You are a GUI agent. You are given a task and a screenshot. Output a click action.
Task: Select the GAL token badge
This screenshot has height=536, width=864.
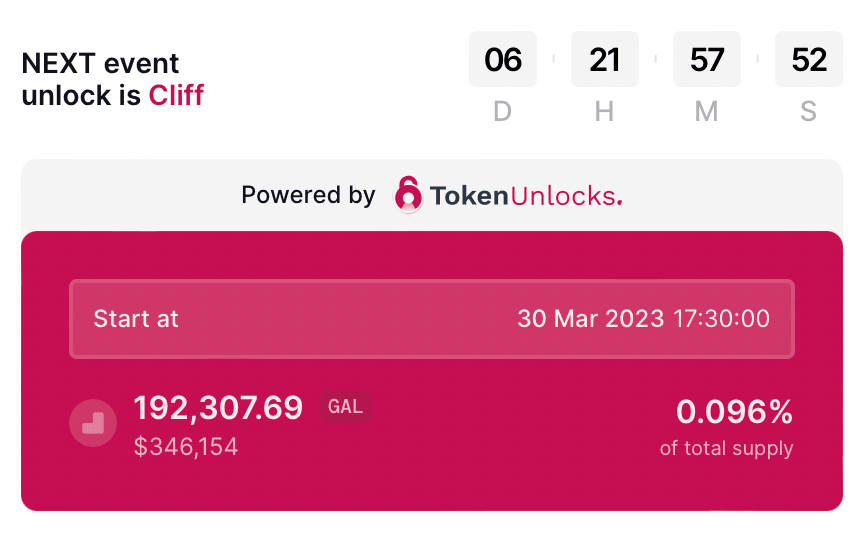coord(346,407)
